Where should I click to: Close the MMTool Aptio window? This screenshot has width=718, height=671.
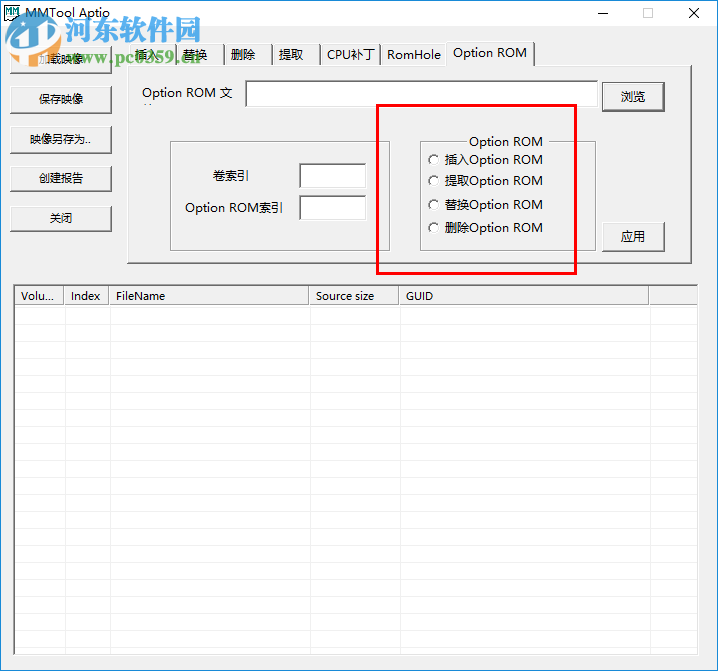click(694, 13)
